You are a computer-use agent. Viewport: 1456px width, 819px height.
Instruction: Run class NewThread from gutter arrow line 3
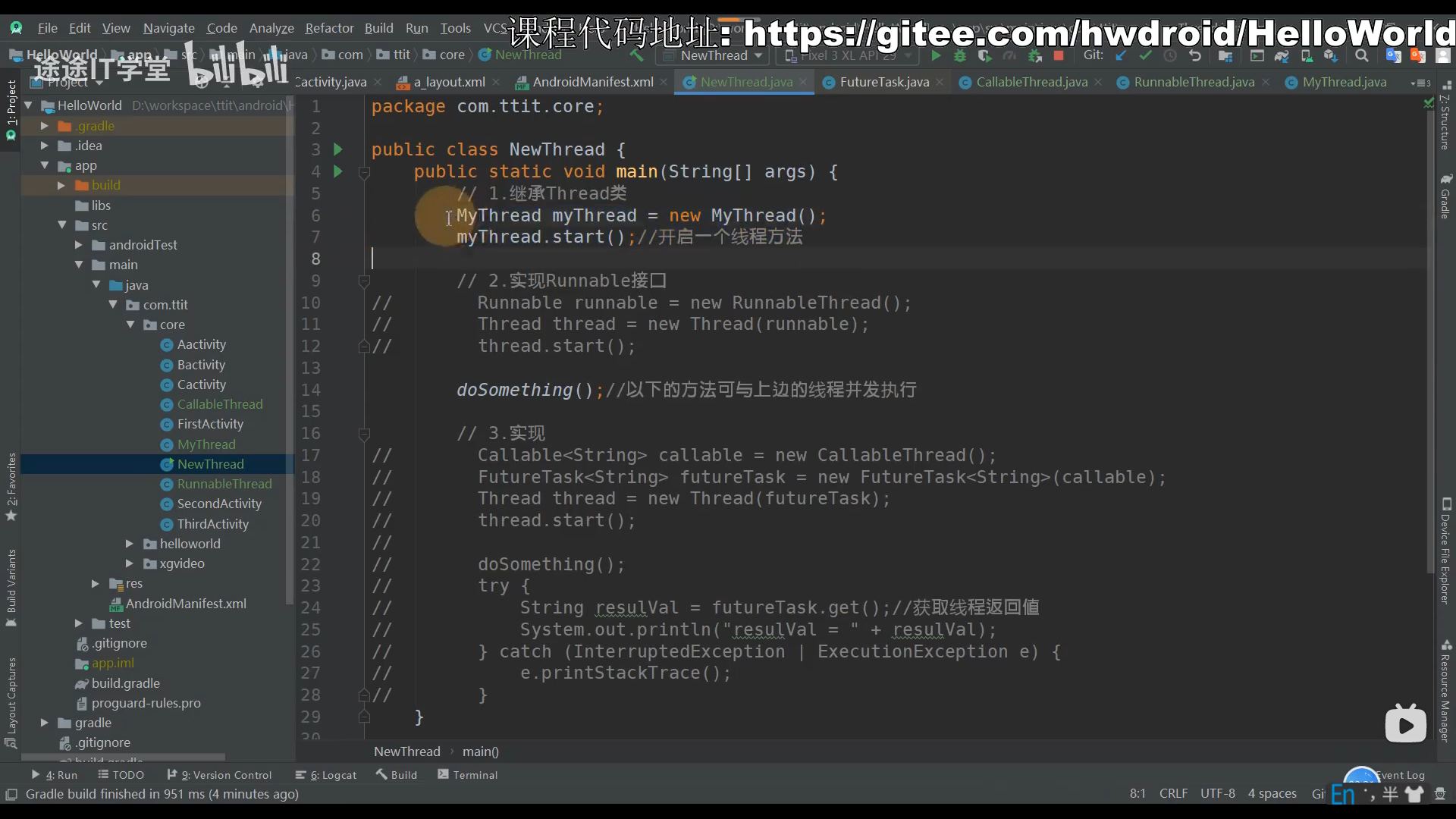(x=338, y=149)
